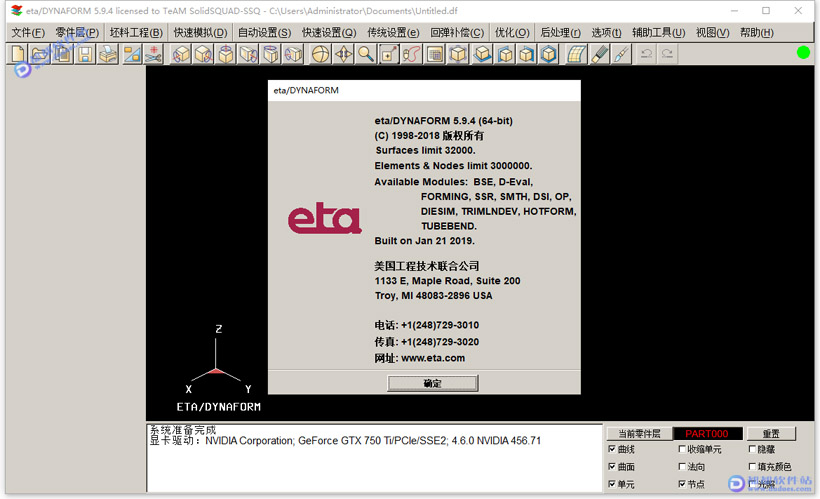Open the 后处理(r) menu

pos(560,32)
